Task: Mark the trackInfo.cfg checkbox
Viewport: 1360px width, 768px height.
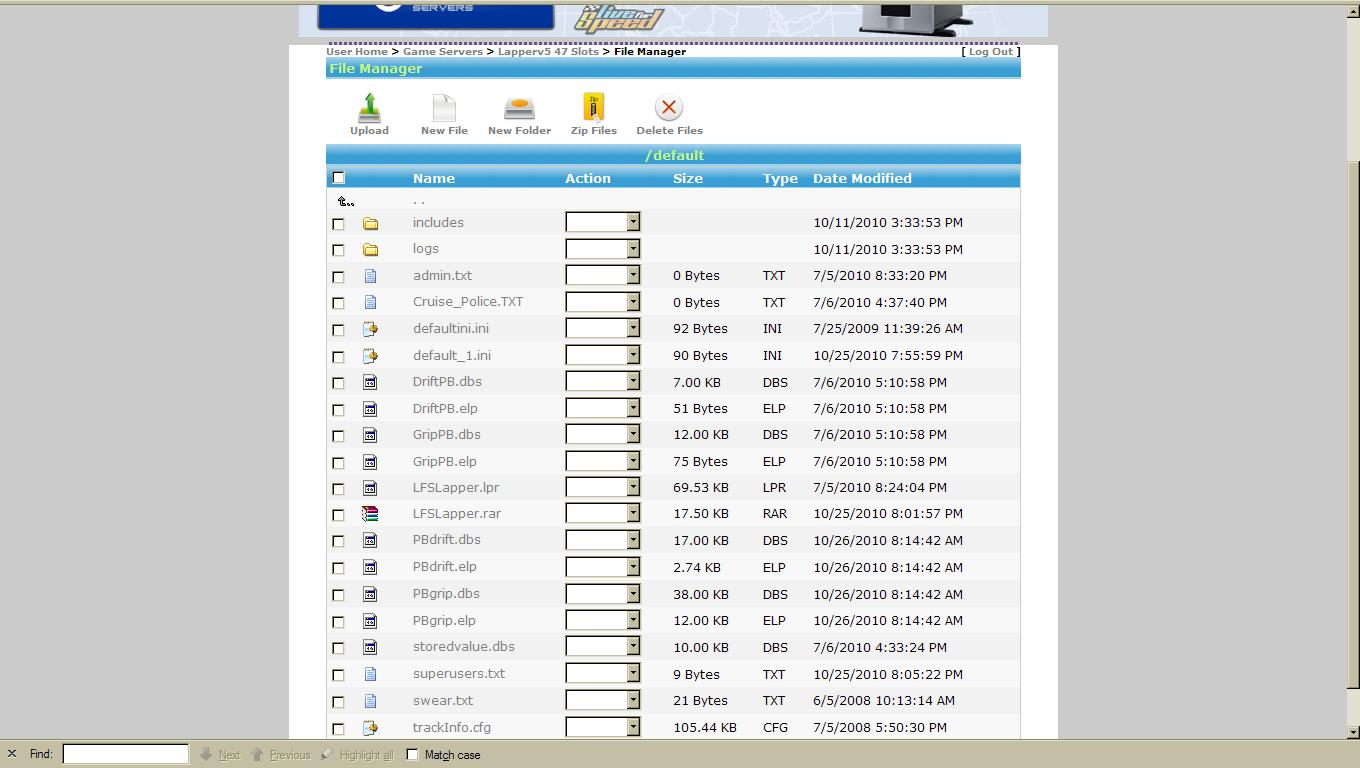Action: pos(338,729)
